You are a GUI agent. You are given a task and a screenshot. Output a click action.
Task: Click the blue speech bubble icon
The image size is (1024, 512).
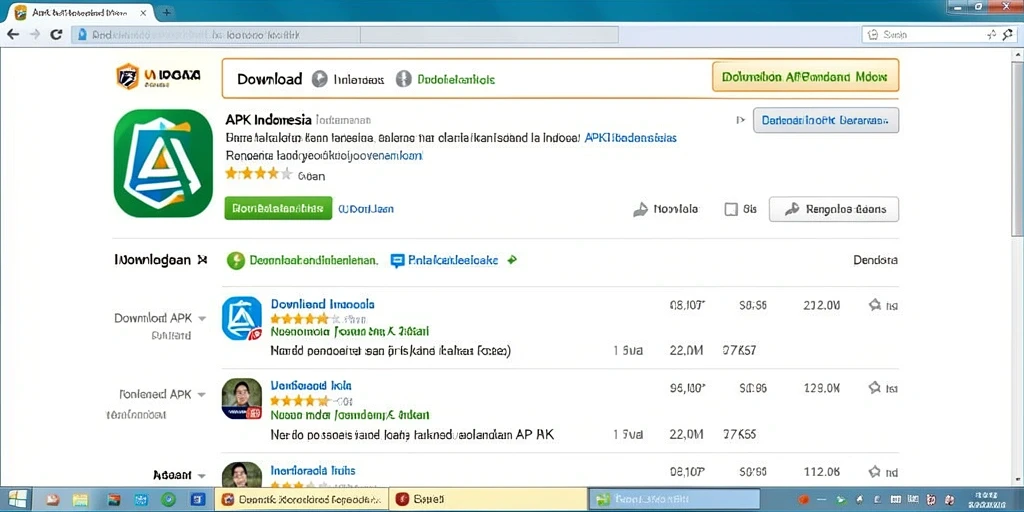pyautogui.click(x=397, y=261)
